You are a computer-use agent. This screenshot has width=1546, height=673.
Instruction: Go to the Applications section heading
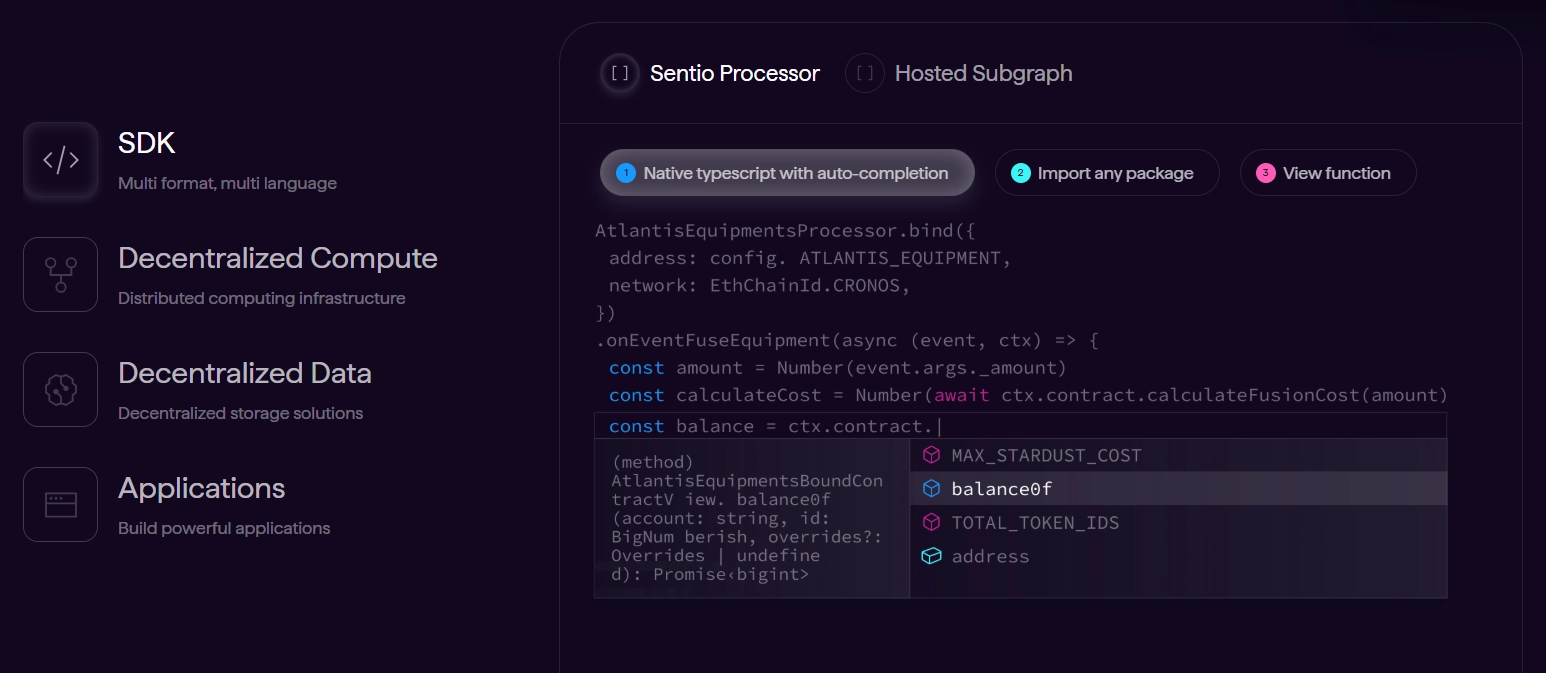point(202,488)
